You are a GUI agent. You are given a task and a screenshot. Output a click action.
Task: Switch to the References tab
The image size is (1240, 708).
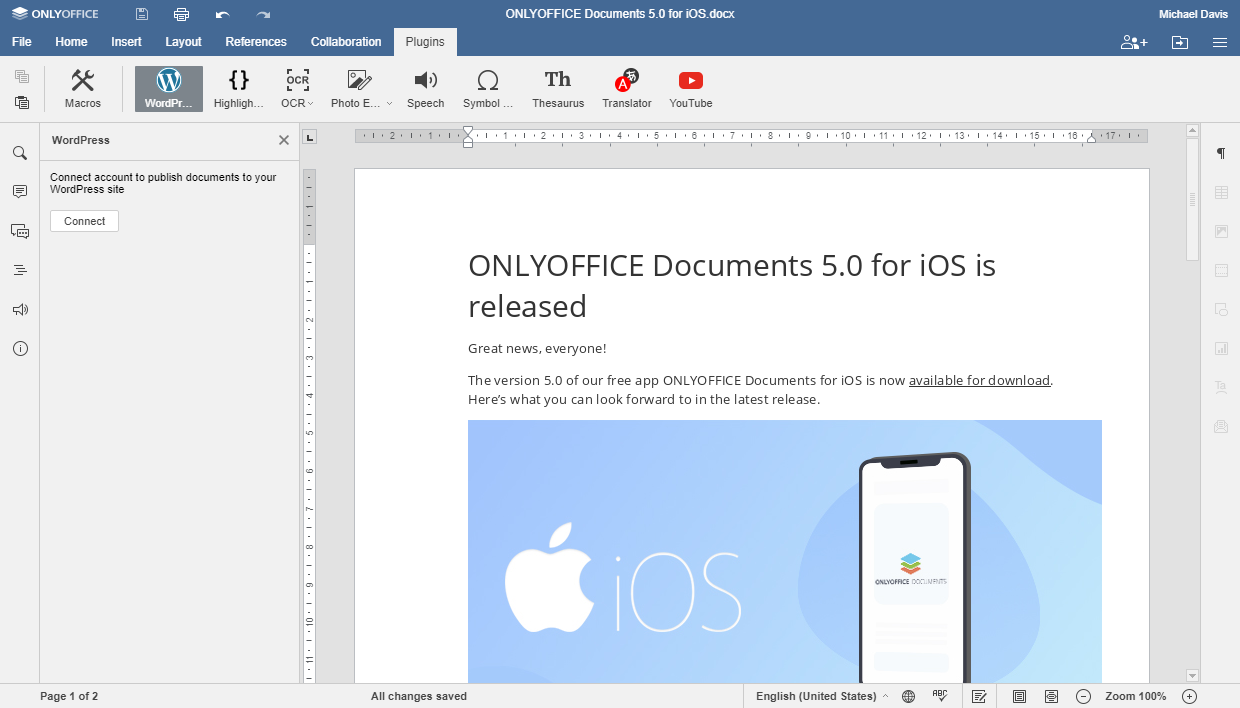coord(256,42)
